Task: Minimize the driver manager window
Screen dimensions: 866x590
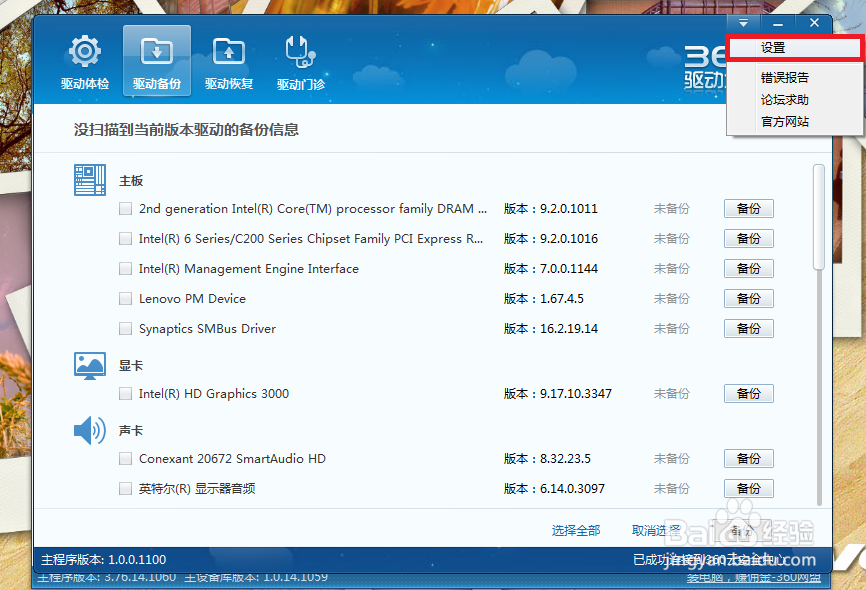Action: tap(778, 23)
